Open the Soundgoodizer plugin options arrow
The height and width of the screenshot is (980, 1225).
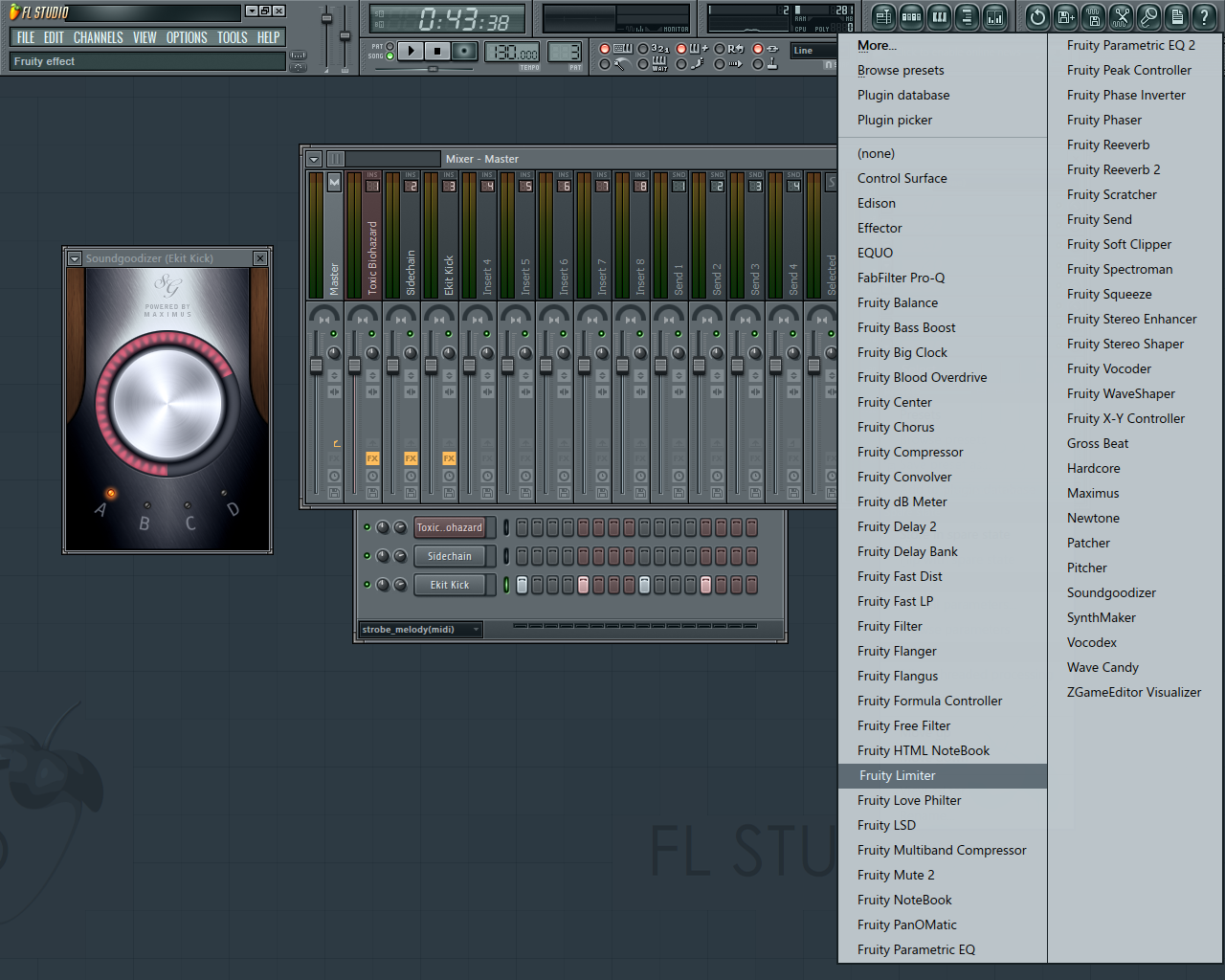point(75,258)
